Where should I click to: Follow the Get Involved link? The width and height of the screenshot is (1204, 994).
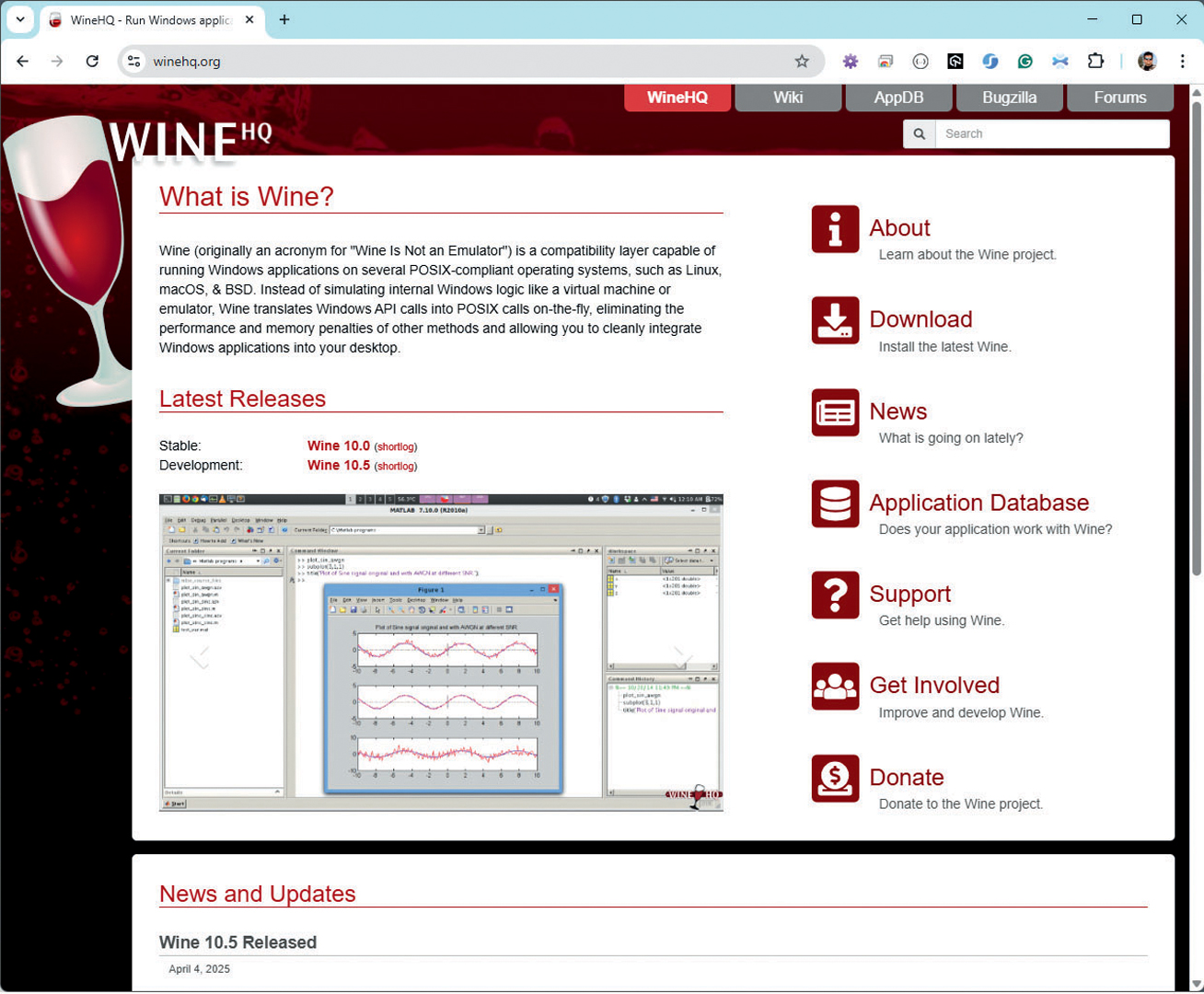pyautogui.click(x=934, y=685)
